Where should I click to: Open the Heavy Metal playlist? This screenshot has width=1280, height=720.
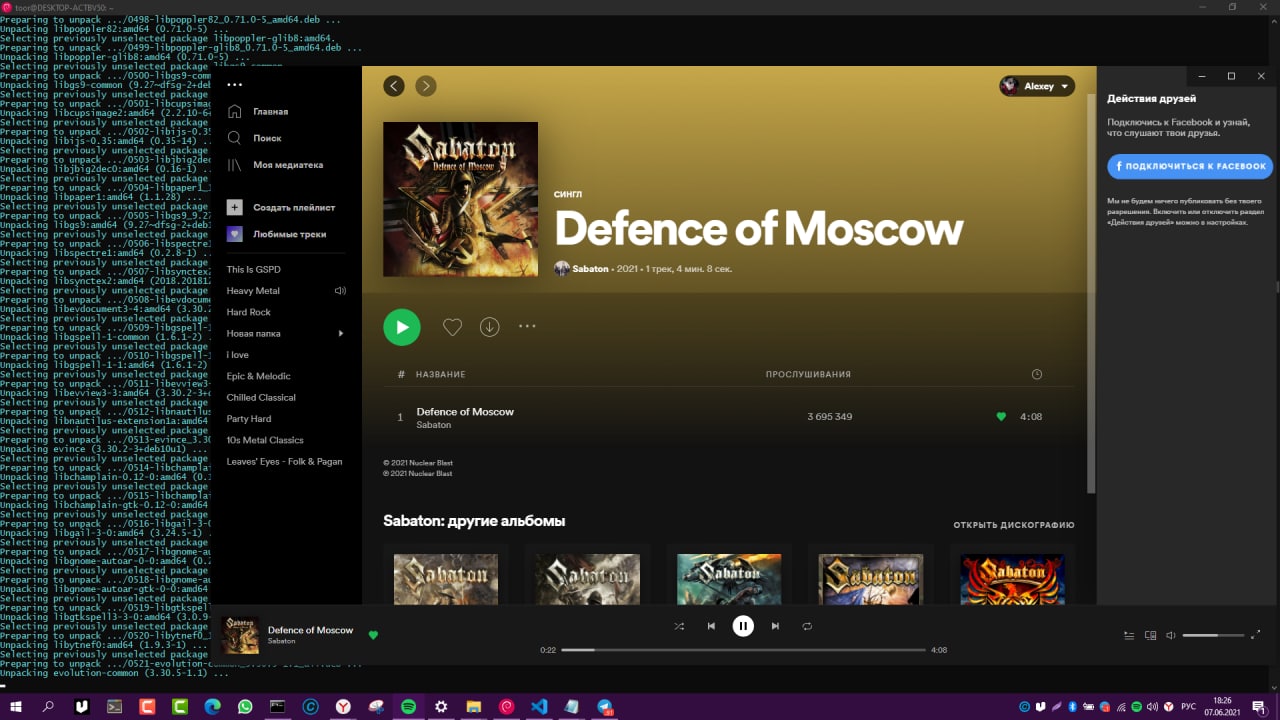(x=253, y=291)
